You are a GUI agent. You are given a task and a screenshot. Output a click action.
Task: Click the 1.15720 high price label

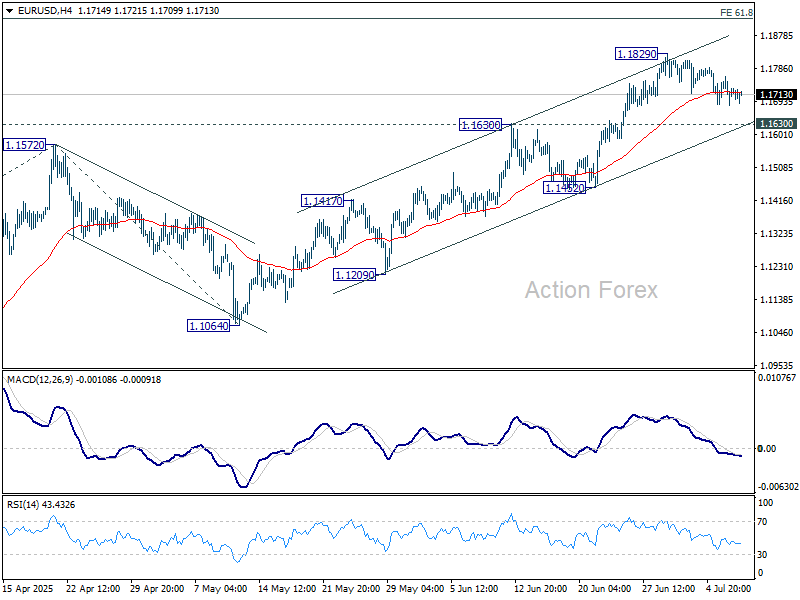point(25,145)
